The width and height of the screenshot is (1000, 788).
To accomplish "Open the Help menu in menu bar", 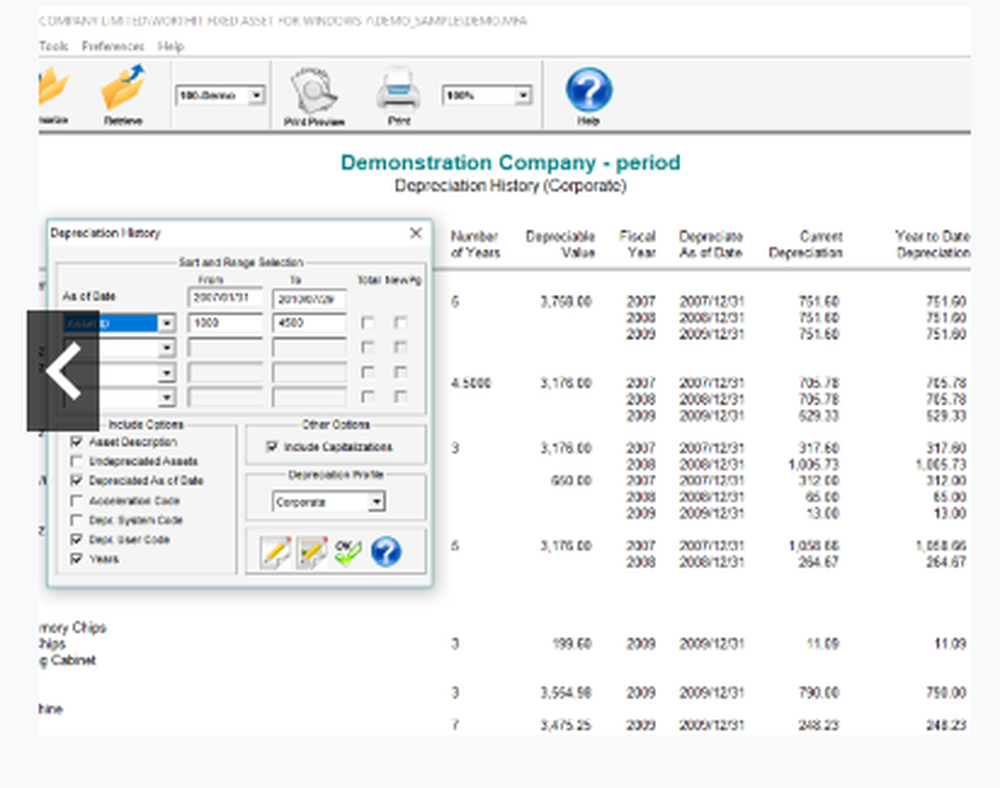I will point(171,46).
